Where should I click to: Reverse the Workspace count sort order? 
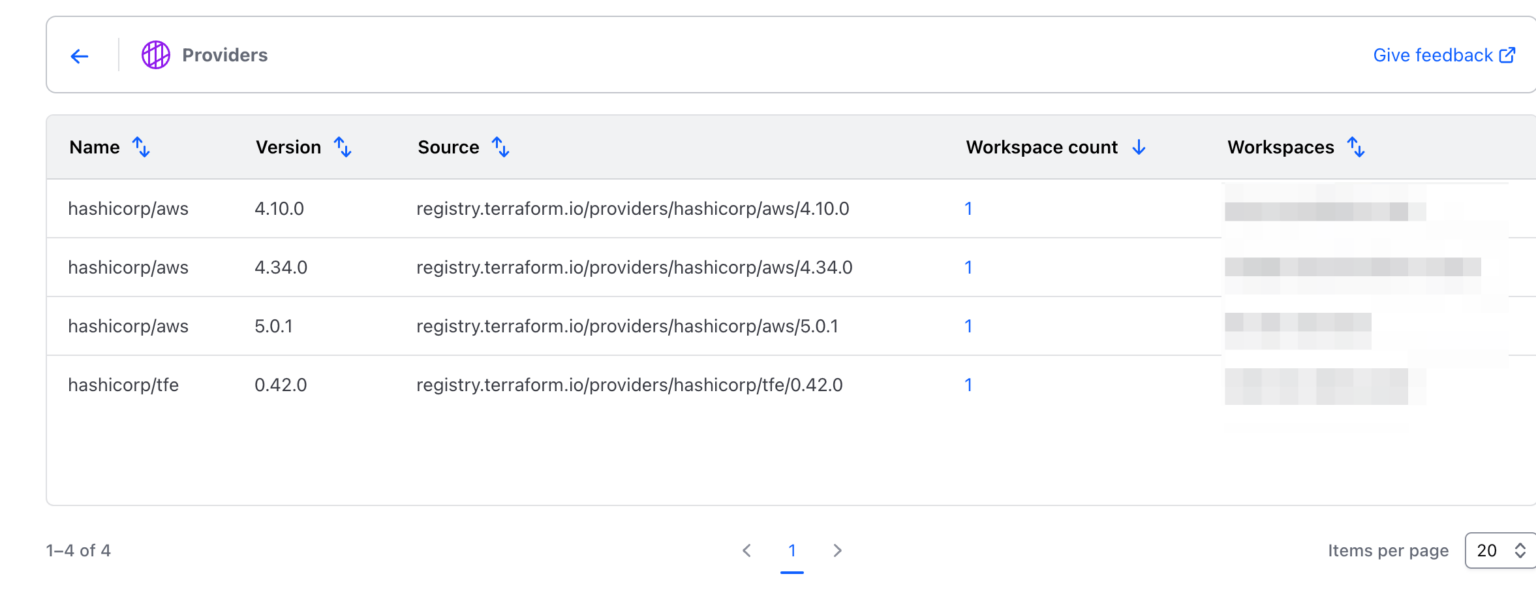coord(1139,147)
